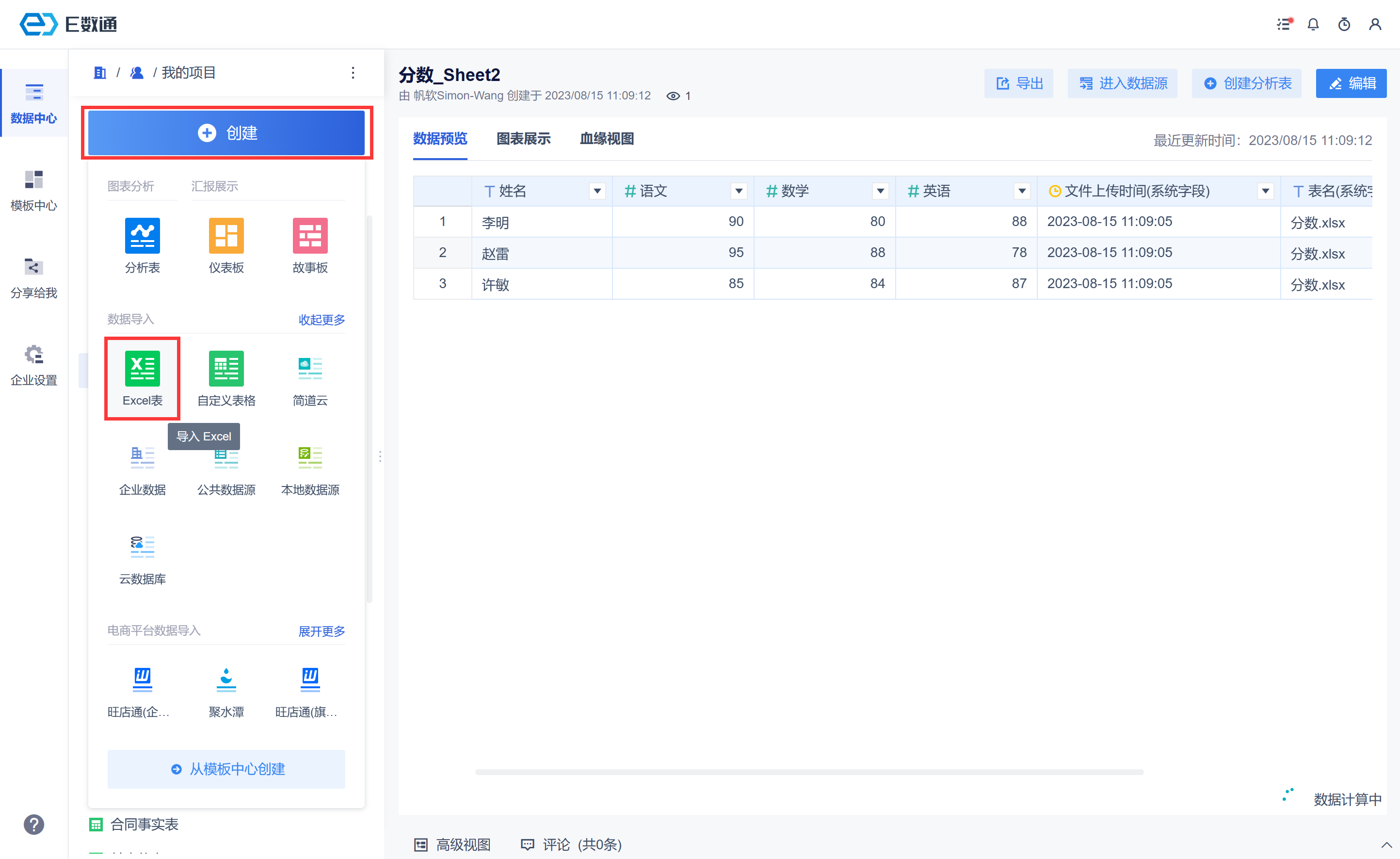Open the 姓名 column dropdown arrow
The width and height of the screenshot is (1400, 859).
(597, 192)
